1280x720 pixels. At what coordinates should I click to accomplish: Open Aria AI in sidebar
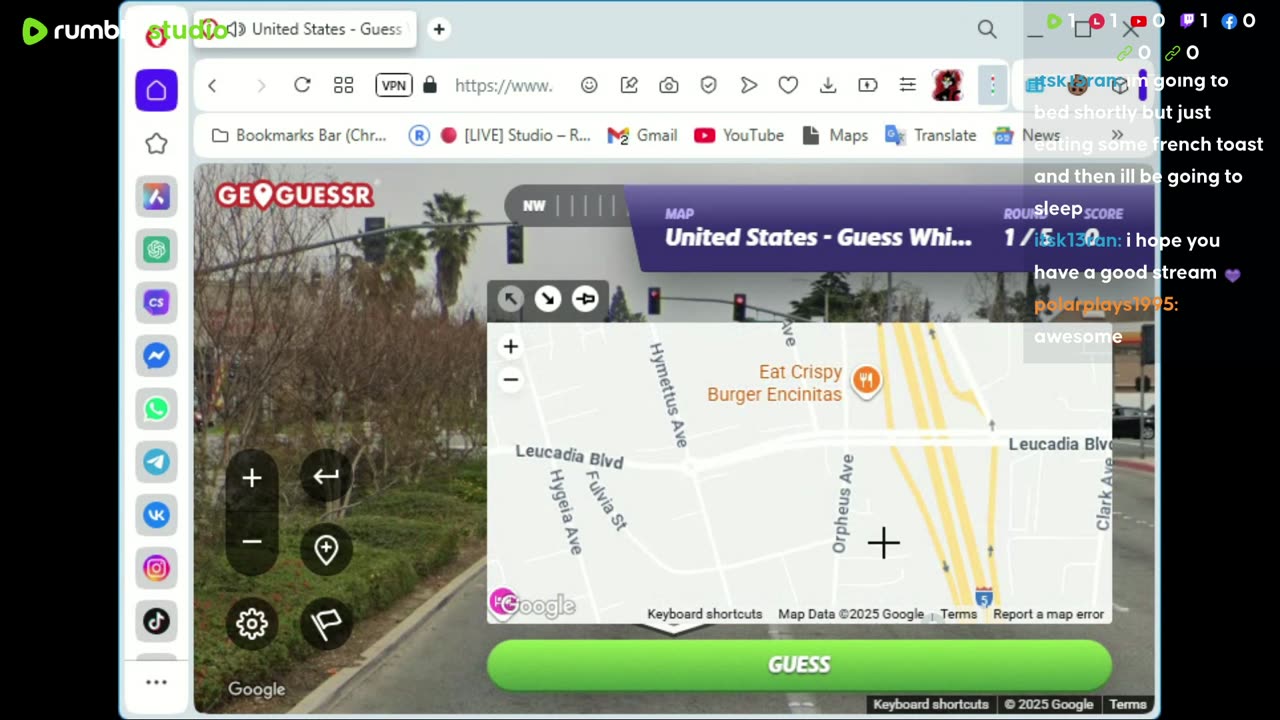click(x=156, y=196)
